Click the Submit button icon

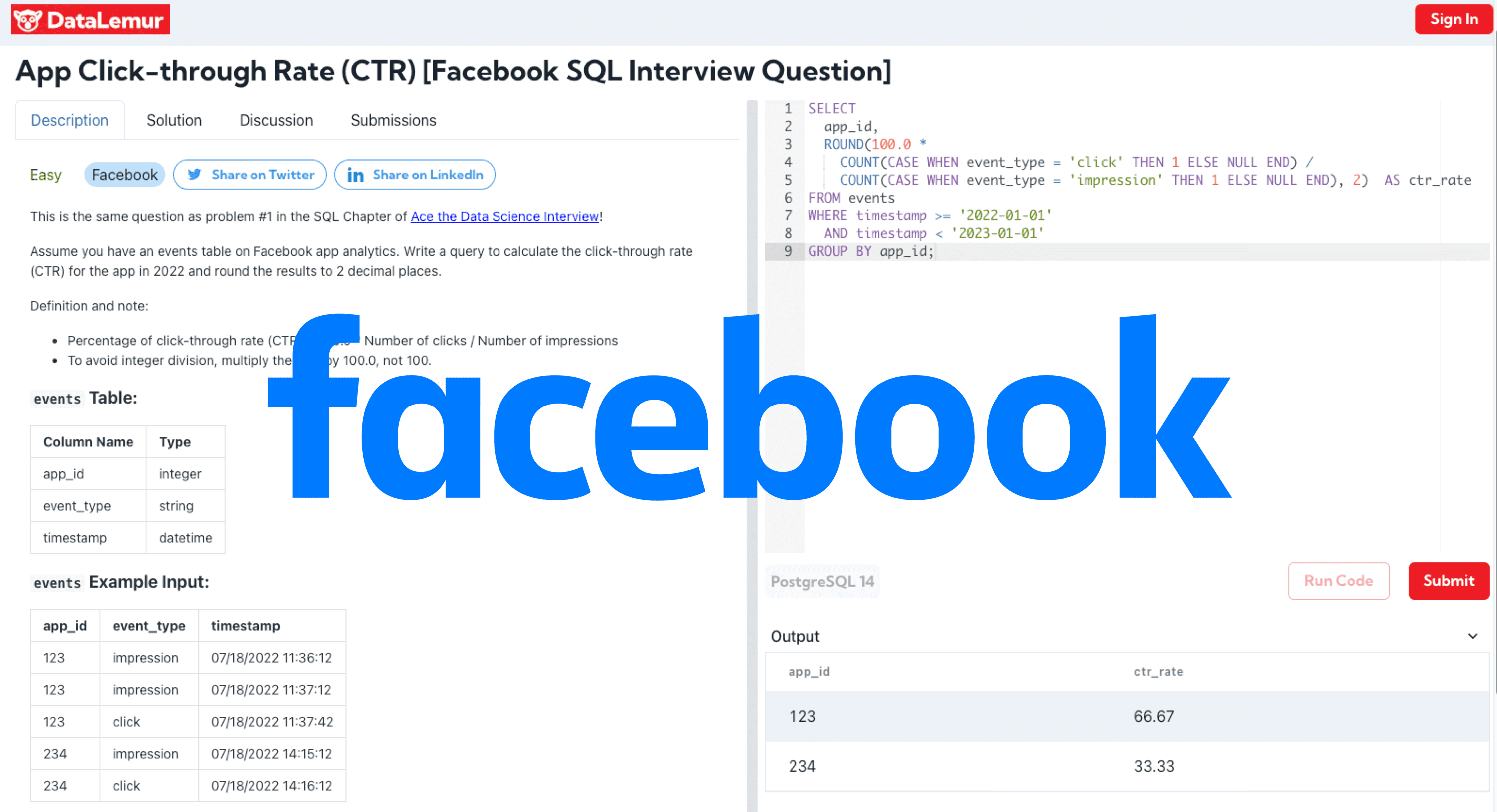[1448, 580]
